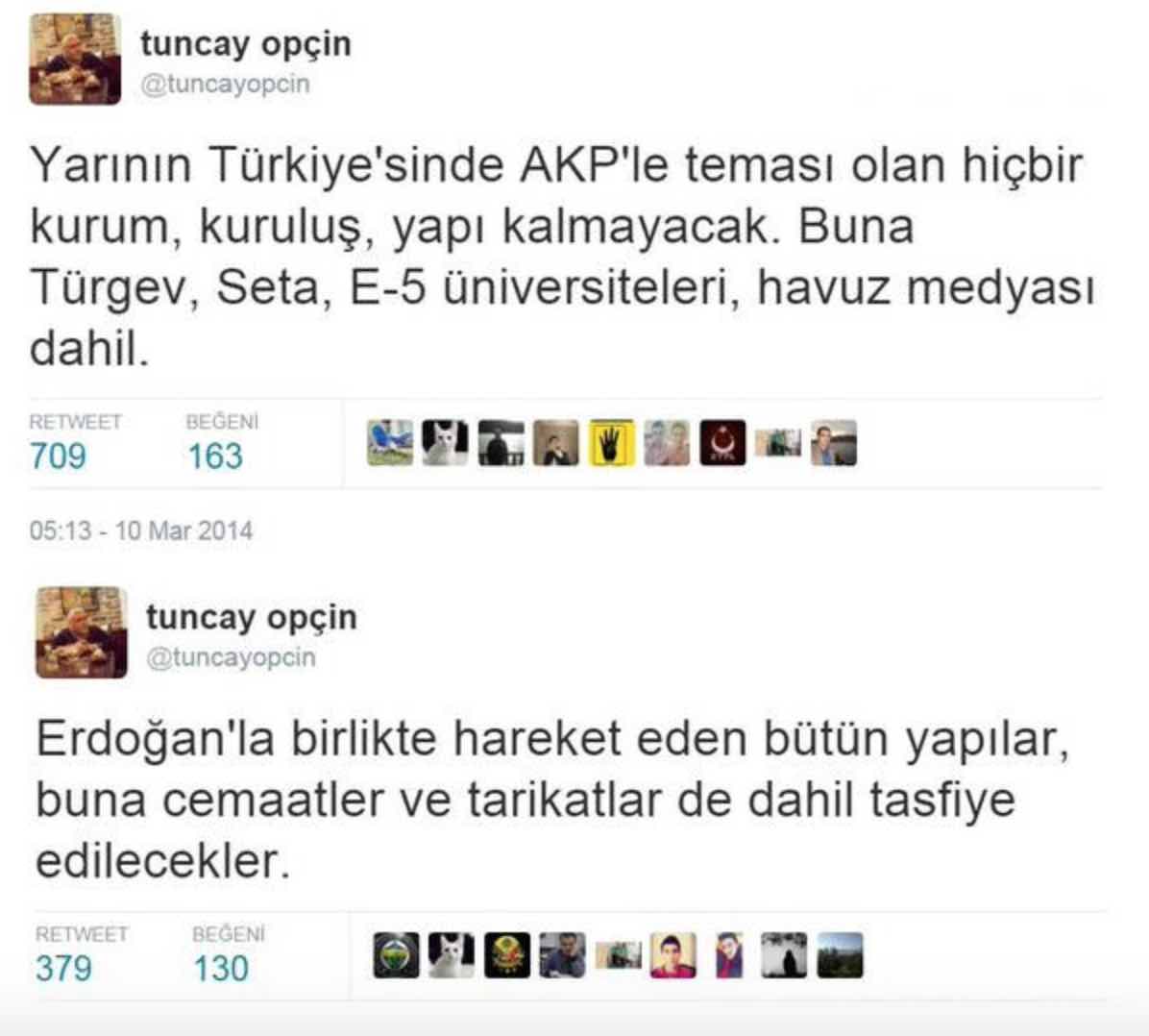Click the yellow Rabia hand sign avatar
The image size is (1149, 1036).
click(612, 443)
